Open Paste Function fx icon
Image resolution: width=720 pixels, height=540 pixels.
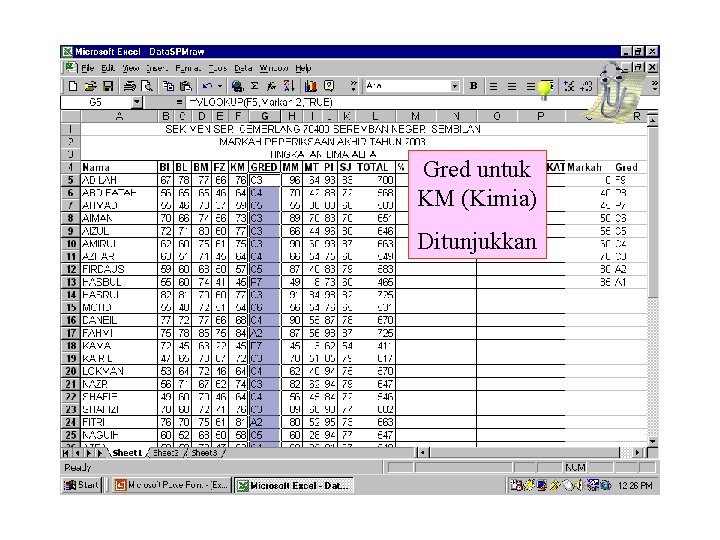[271, 86]
